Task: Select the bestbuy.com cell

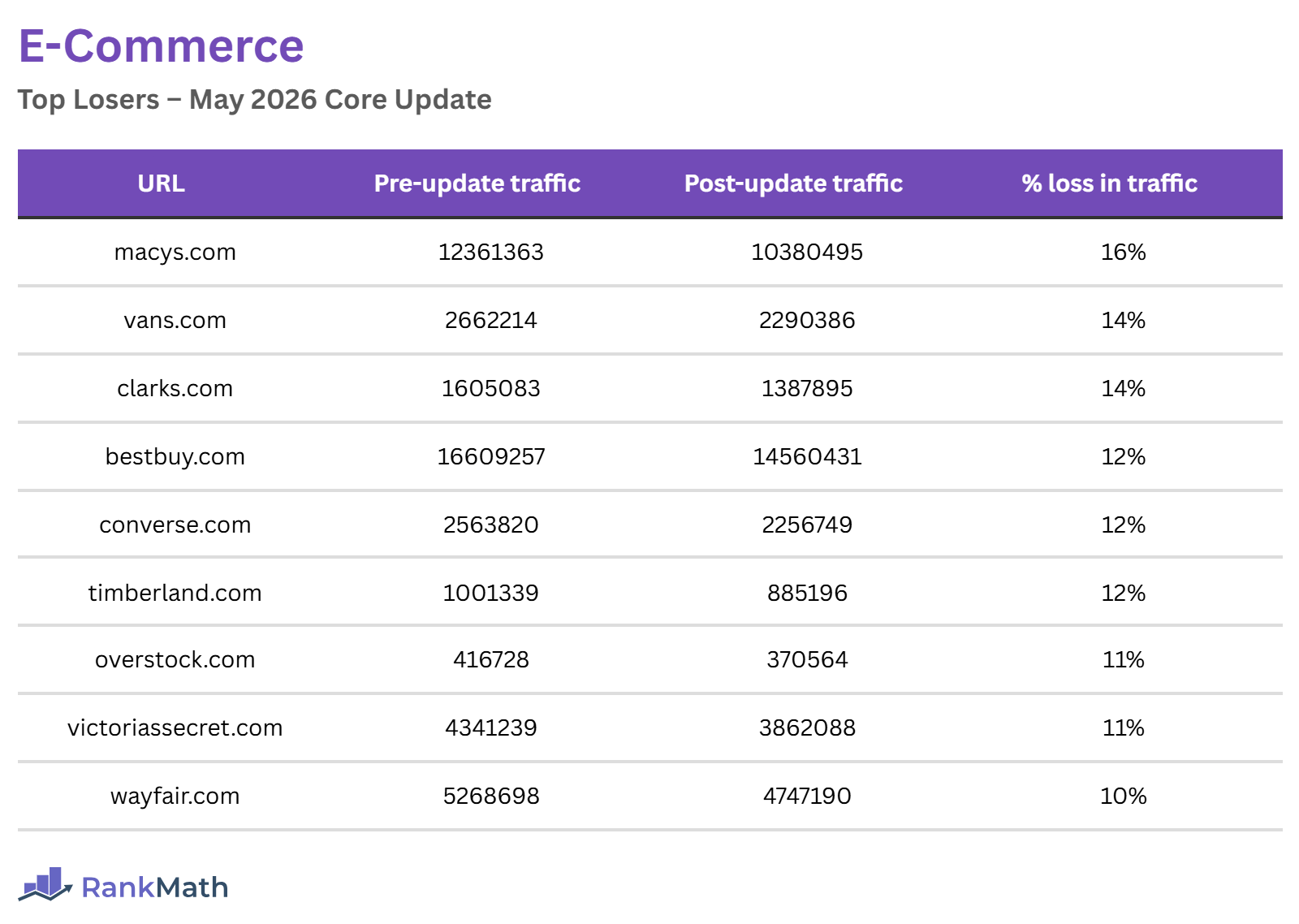Action: [175, 457]
